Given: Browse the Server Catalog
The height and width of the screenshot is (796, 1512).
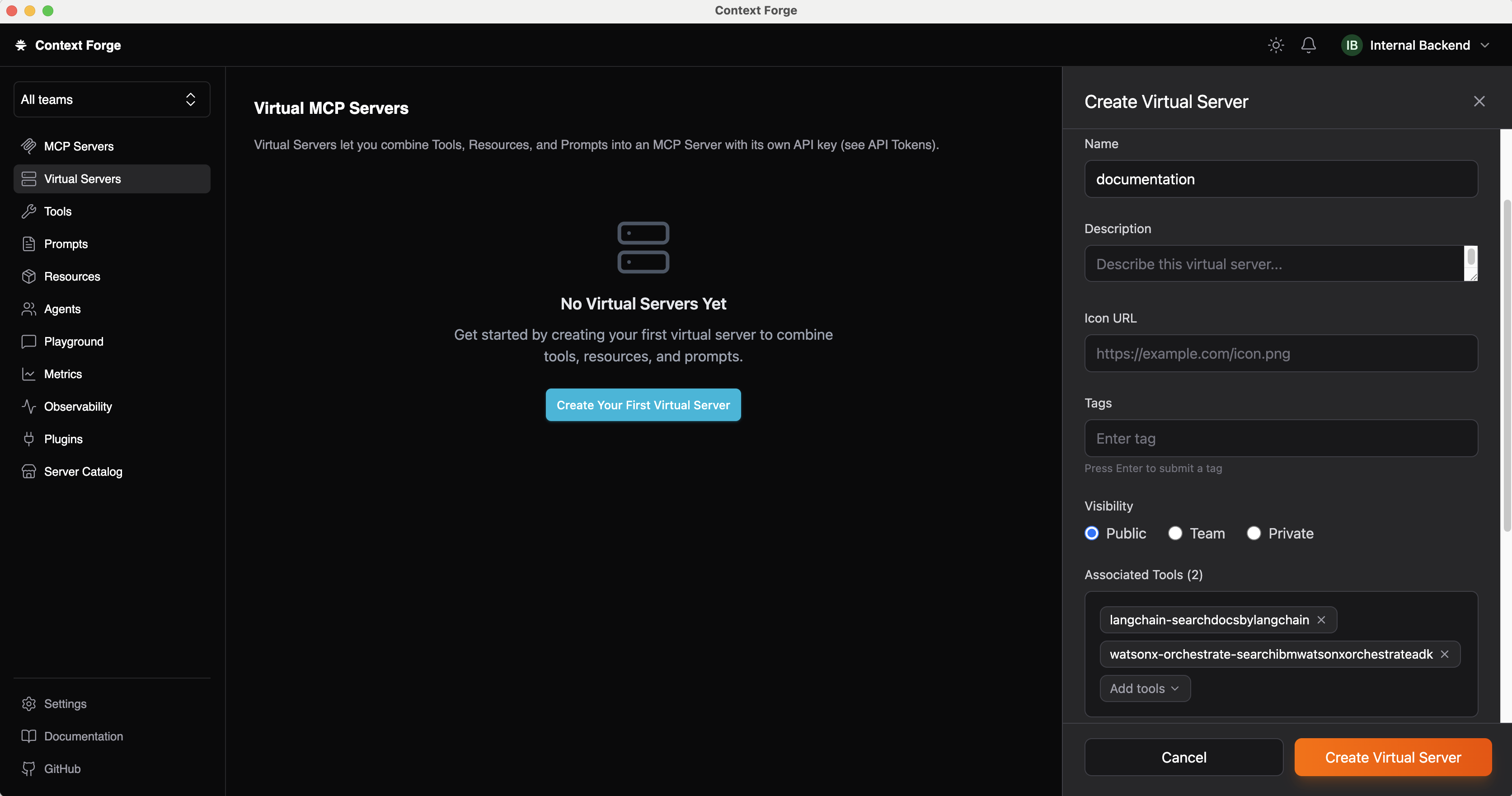Looking at the screenshot, I should 83,471.
